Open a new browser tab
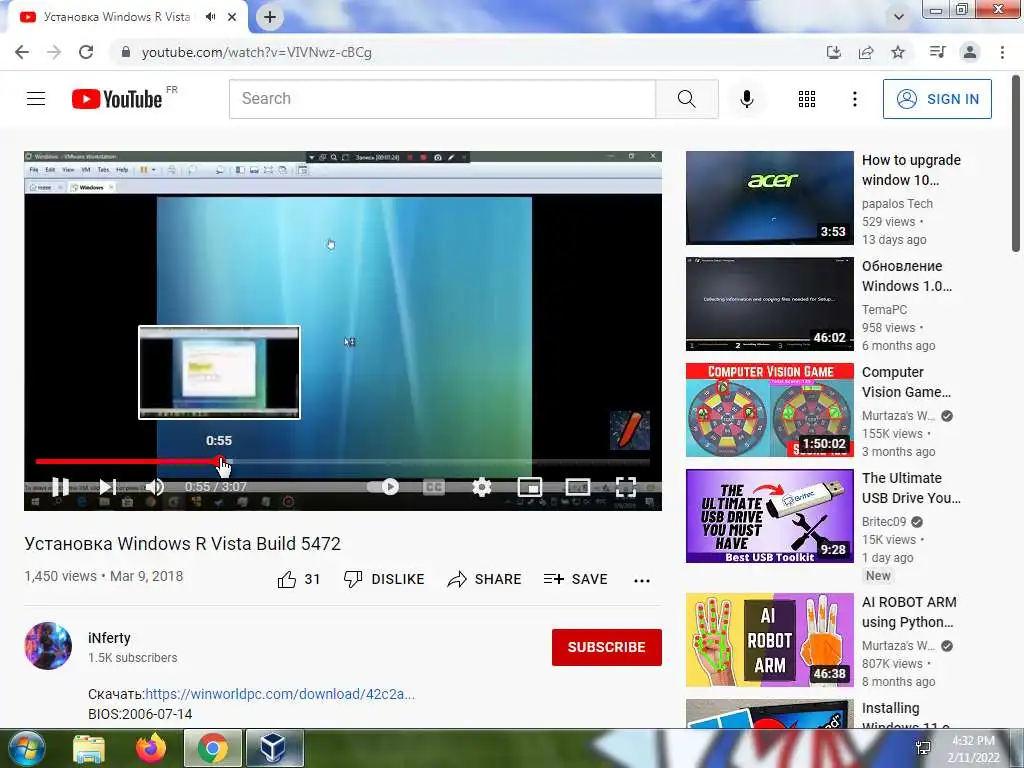Image resolution: width=1024 pixels, height=768 pixels. click(270, 17)
